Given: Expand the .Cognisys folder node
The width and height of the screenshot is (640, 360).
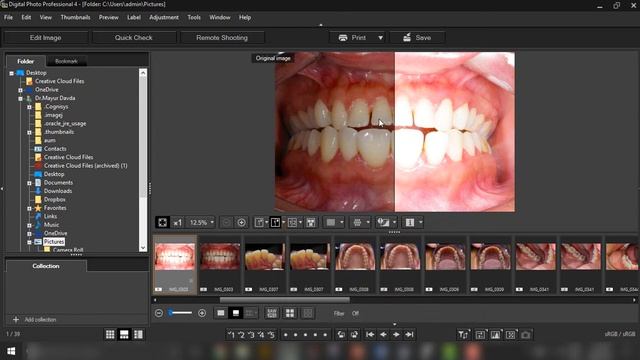Looking at the screenshot, I should click(29, 107).
